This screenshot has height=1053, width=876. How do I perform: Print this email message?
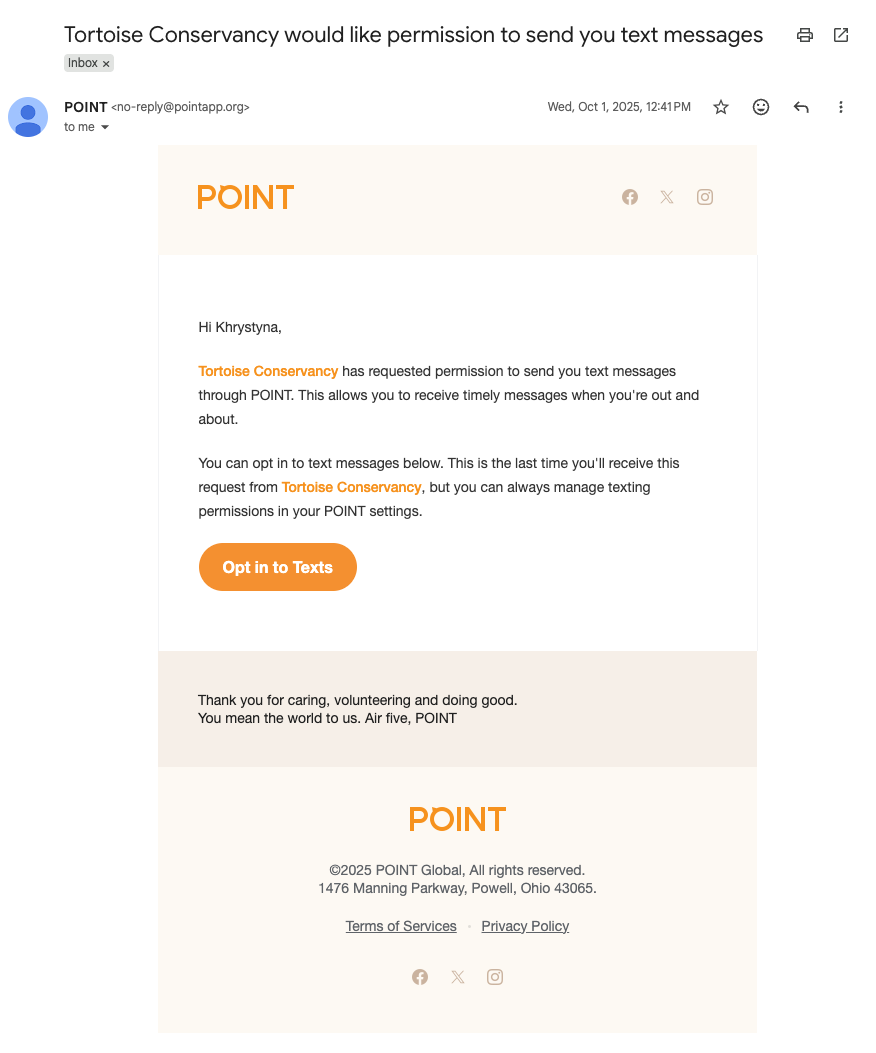(x=805, y=35)
